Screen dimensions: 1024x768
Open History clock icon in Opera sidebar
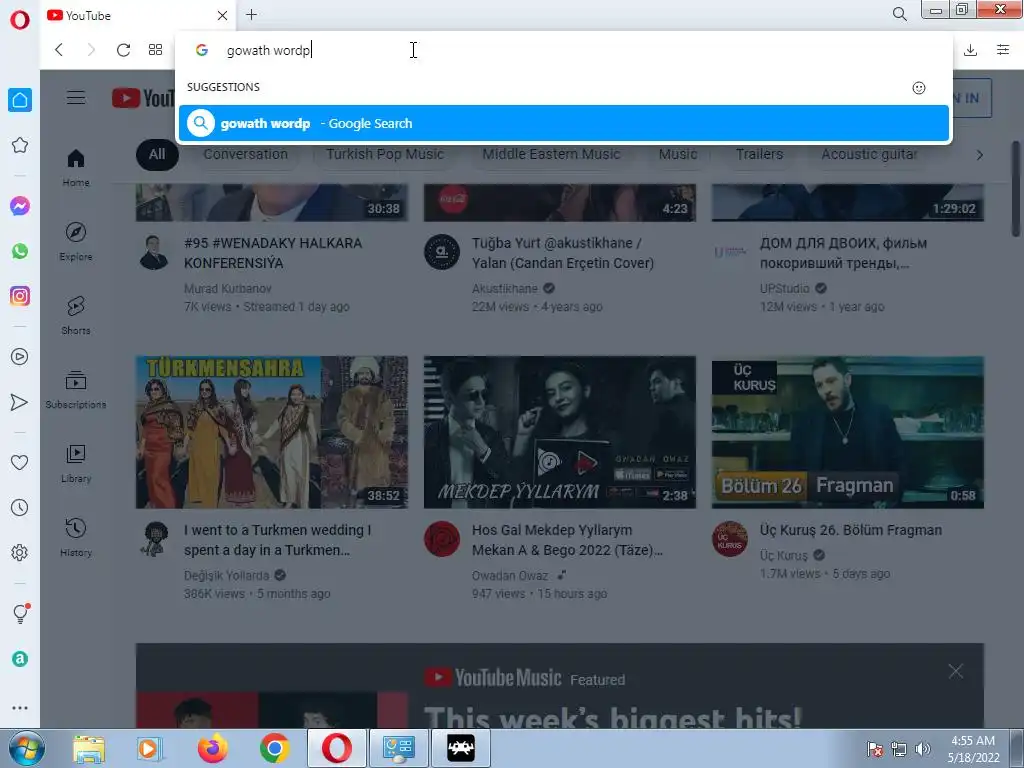click(20, 507)
